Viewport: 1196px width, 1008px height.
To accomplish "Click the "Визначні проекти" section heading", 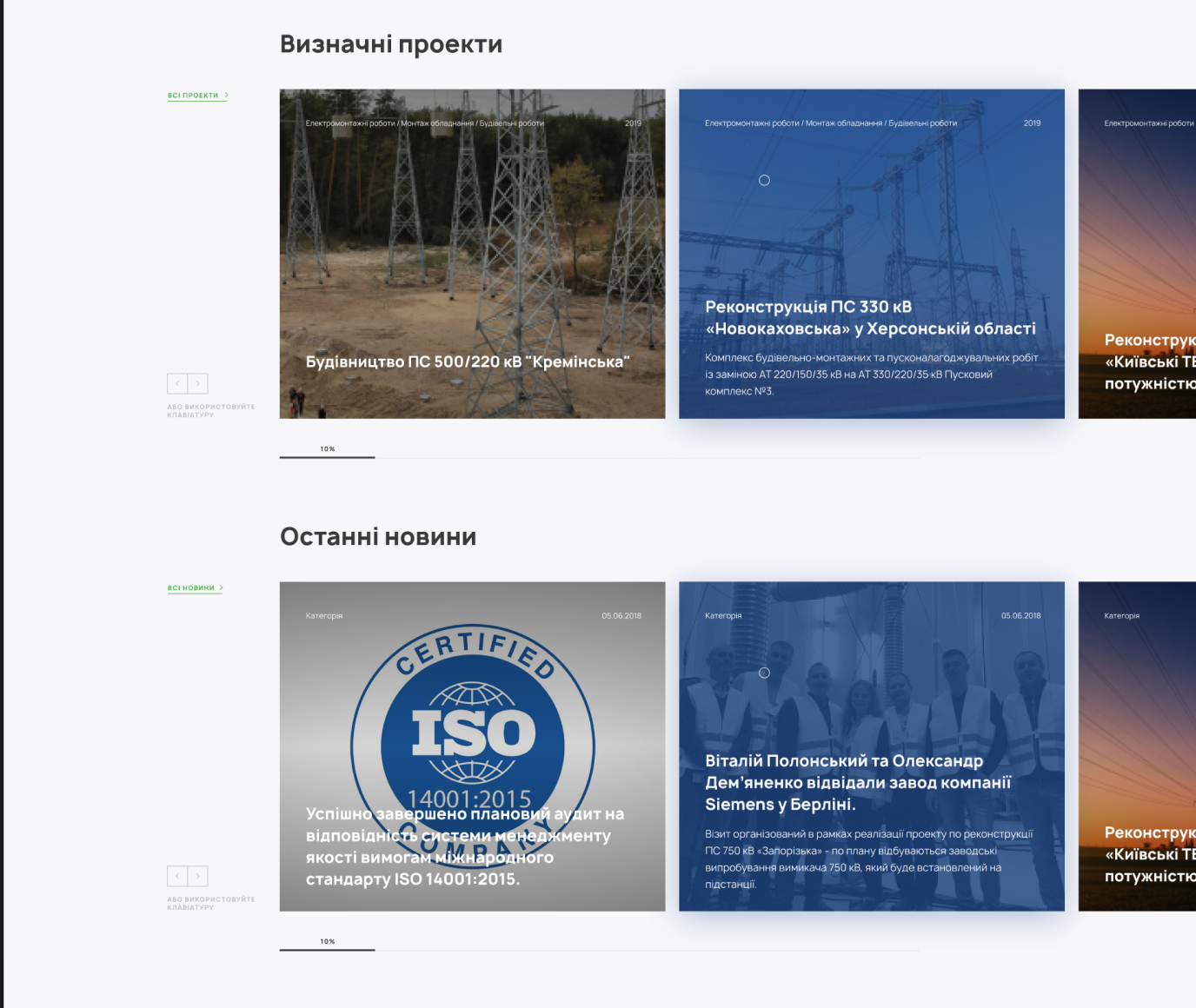I will click(391, 44).
